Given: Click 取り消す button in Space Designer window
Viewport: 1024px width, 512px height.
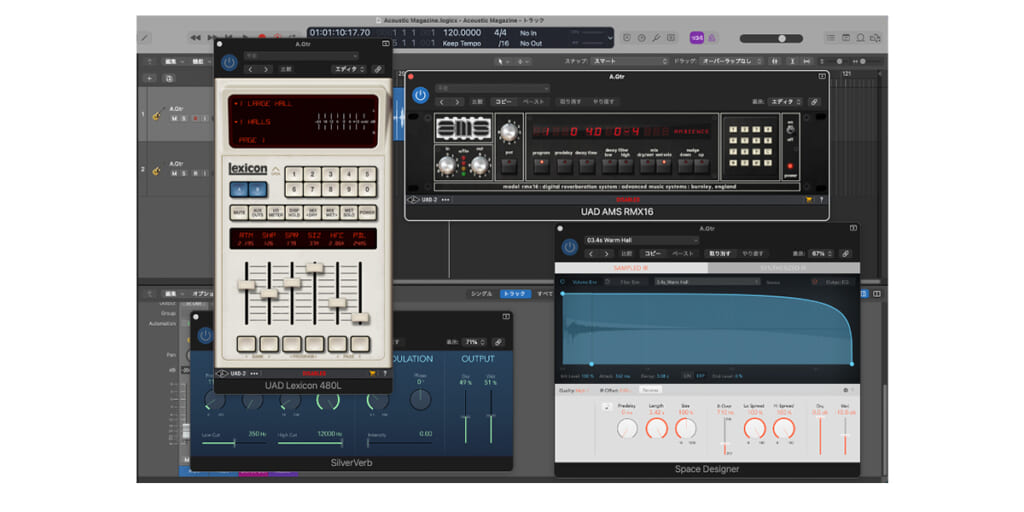Looking at the screenshot, I should pyautogui.click(x=719, y=253).
